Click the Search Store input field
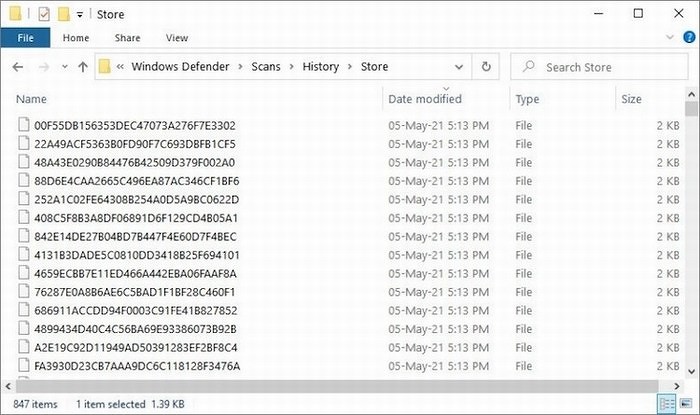This screenshot has height=415, width=700. coord(599,67)
